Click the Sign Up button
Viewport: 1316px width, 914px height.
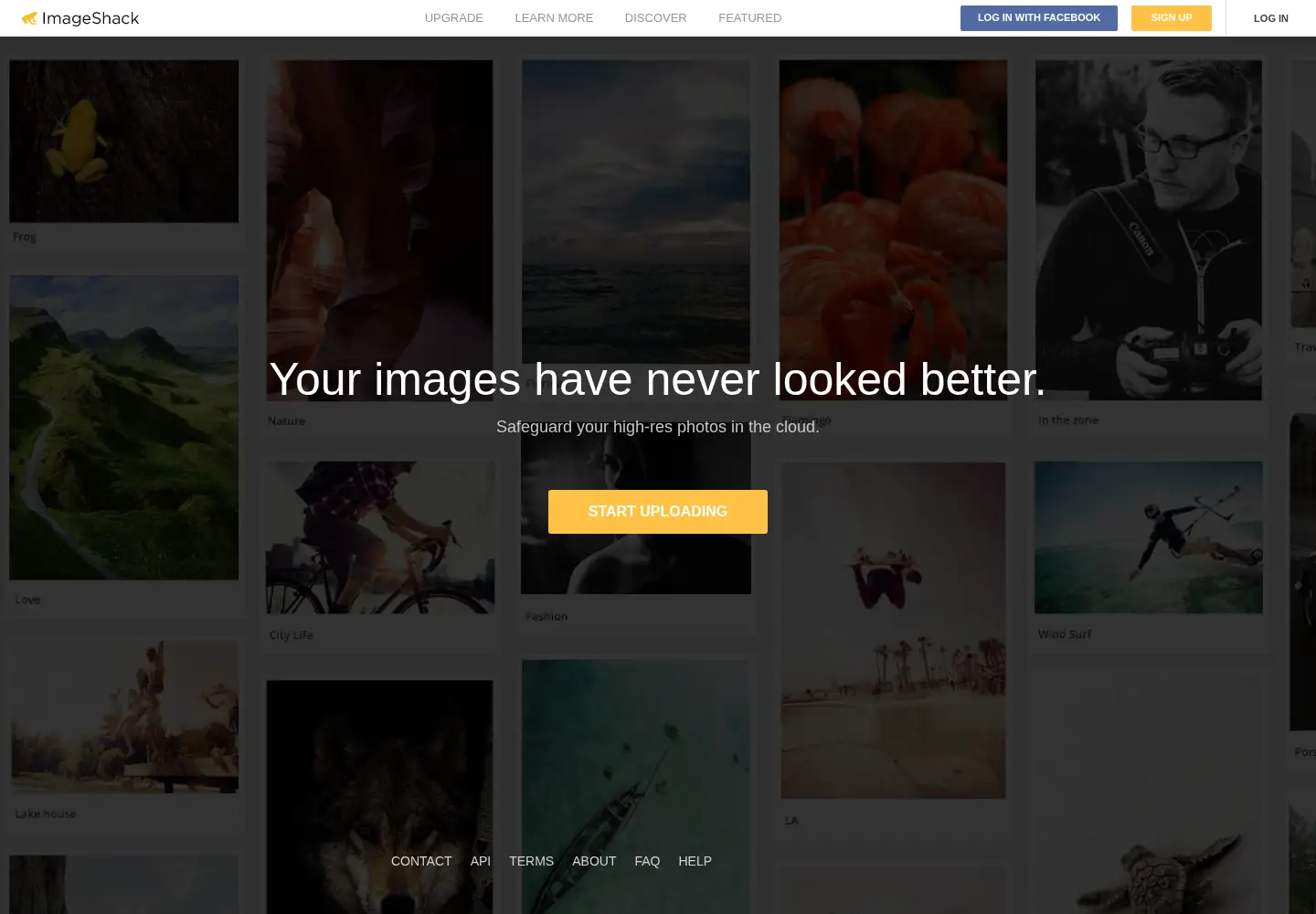[1172, 18]
